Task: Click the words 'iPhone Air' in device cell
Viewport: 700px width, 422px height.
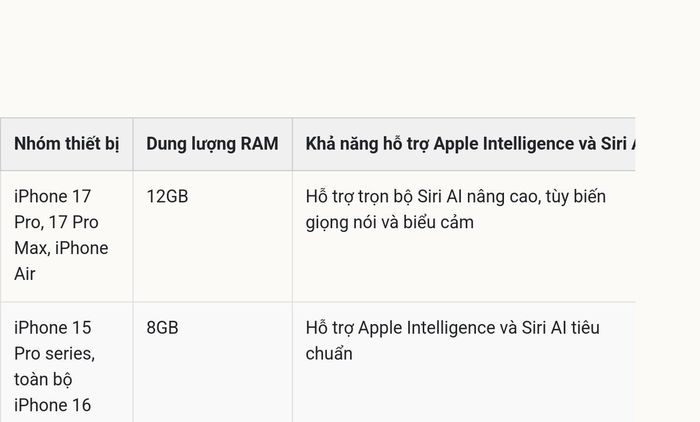Action: tap(61, 261)
